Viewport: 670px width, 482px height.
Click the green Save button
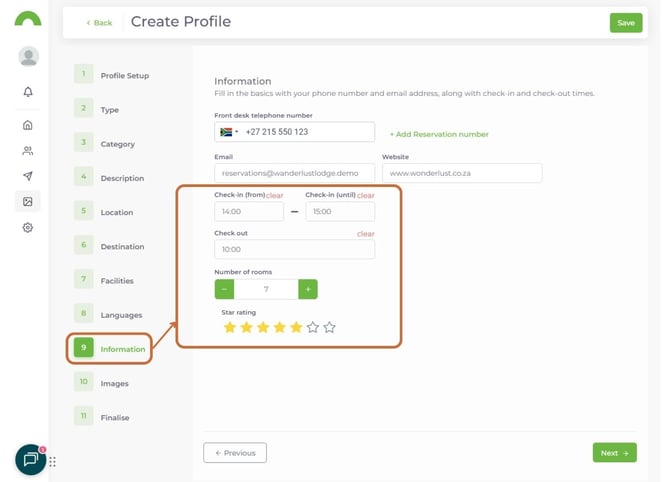point(625,23)
